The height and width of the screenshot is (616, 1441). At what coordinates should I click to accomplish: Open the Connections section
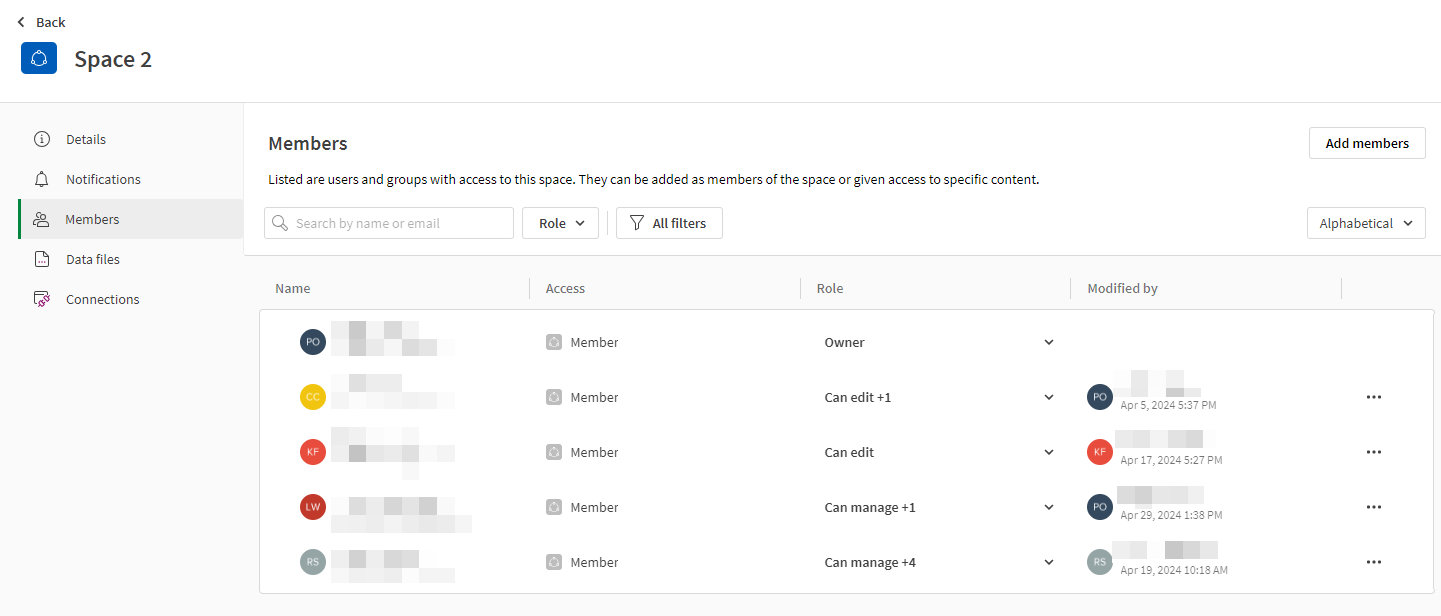[x=130, y=299]
